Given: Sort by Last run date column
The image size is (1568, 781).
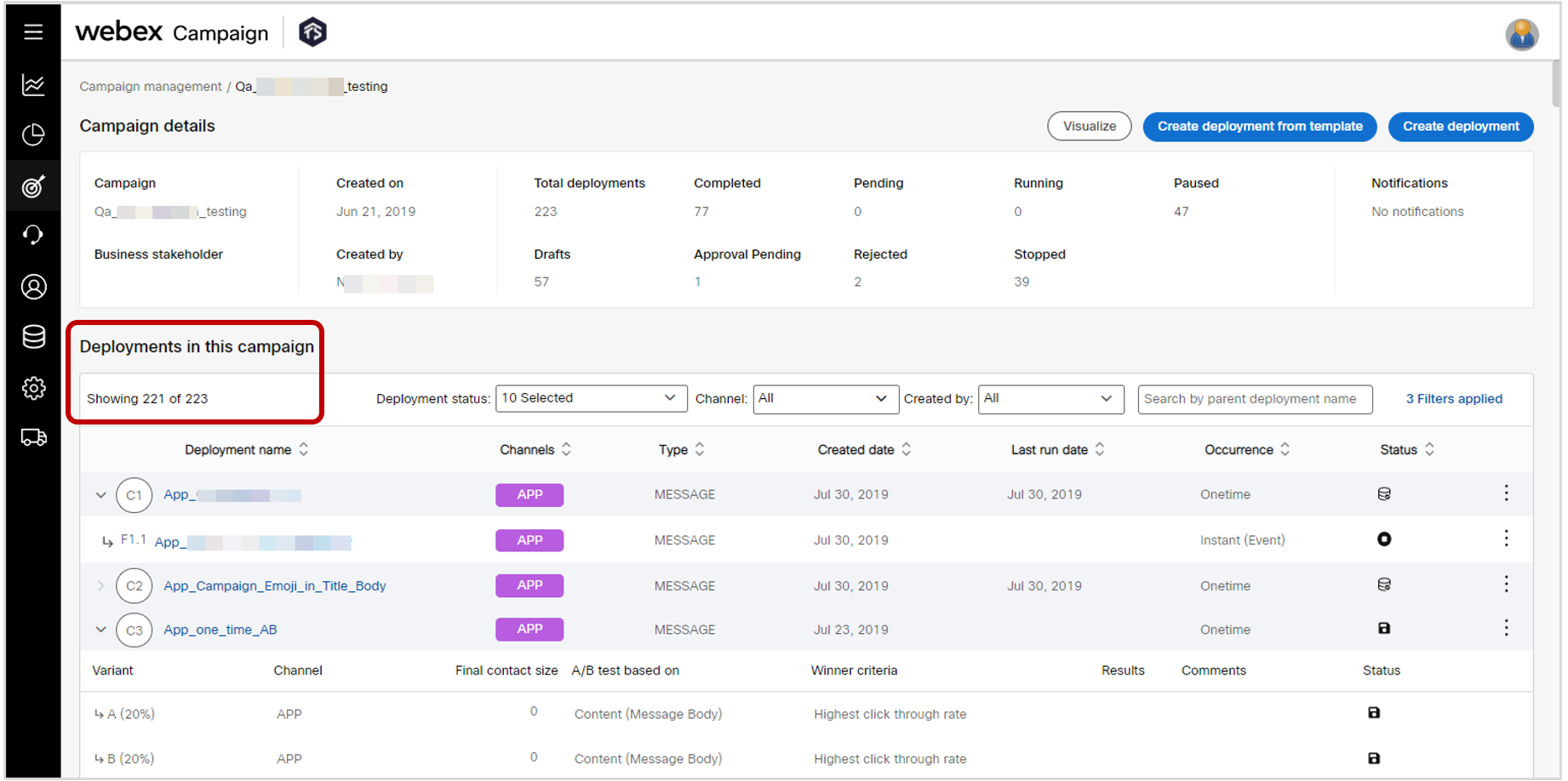Looking at the screenshot, I should [x=1100, y=449].
